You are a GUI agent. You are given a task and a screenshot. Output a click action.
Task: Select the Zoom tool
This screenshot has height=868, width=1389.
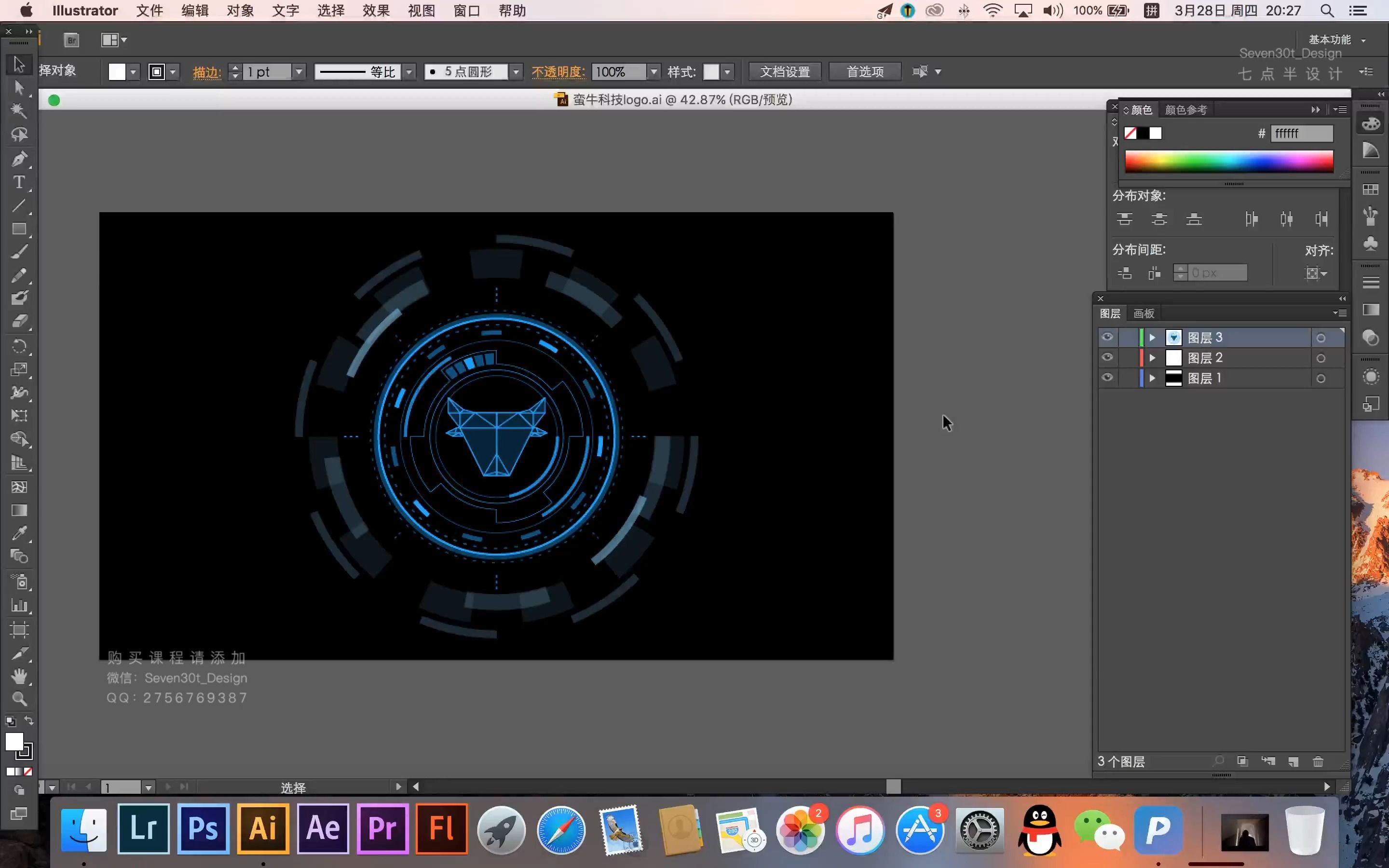(x=19, y=699)
